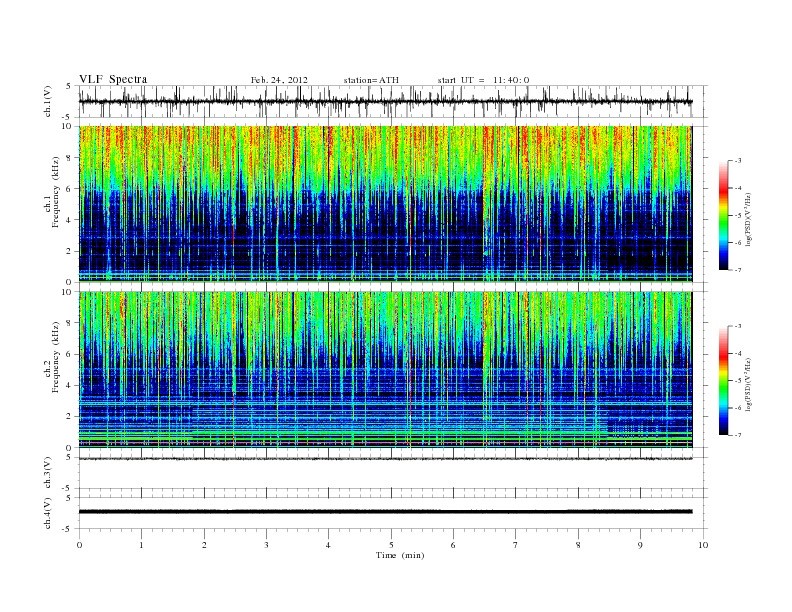Click the "-3" label on ch.2 colorbar
The image size is (792, 612).
pyautogui.click(x=738, y=326)
